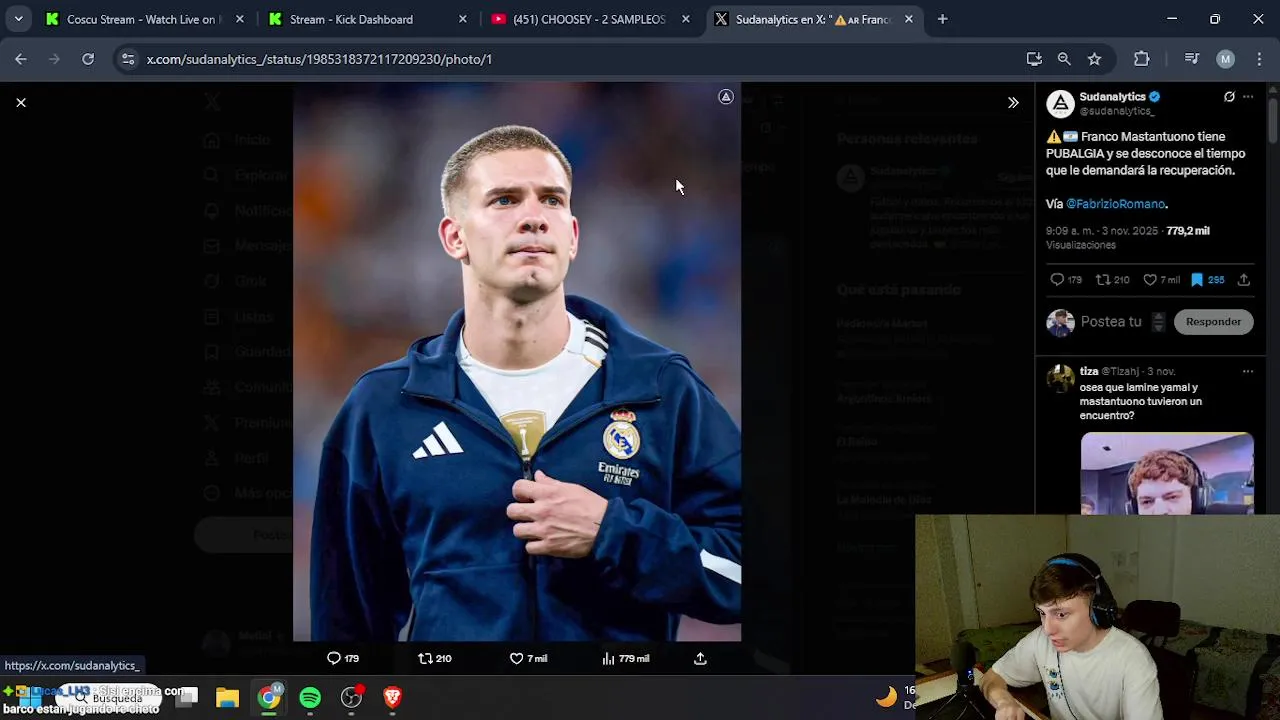This screenshot has width=1280, height=720.
Task: Open the Sudanalytics profile avatar
Action: (1060, 104)
